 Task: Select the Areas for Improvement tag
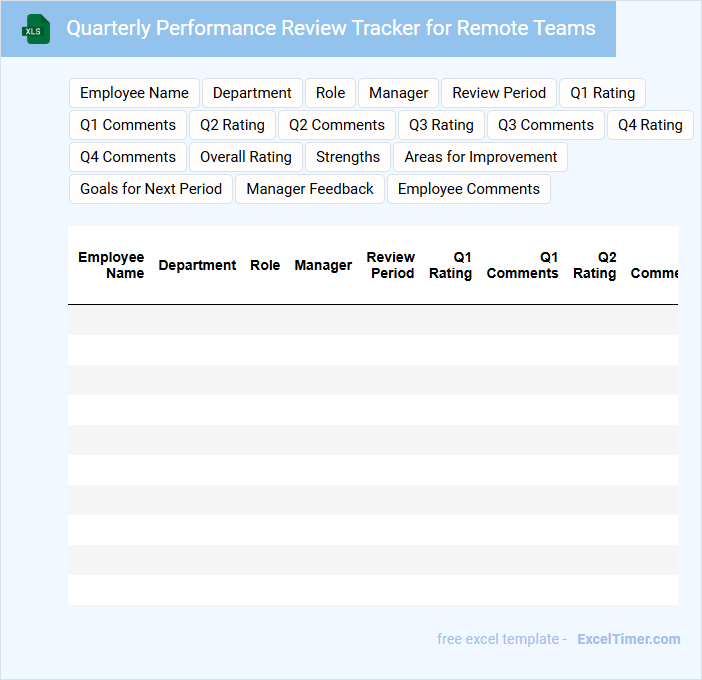480,157
